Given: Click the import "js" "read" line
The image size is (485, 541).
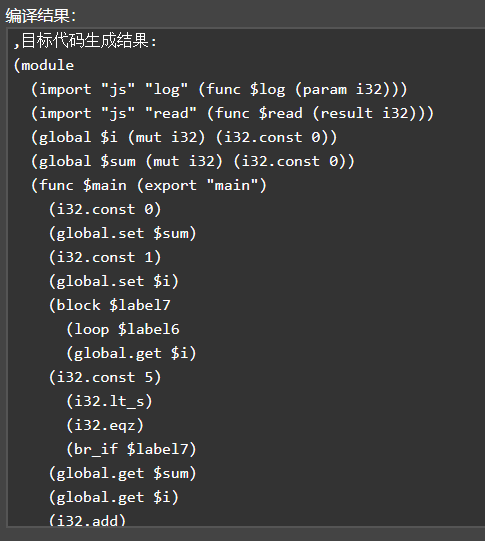Looking at the screenshot, I should point(232,113).
